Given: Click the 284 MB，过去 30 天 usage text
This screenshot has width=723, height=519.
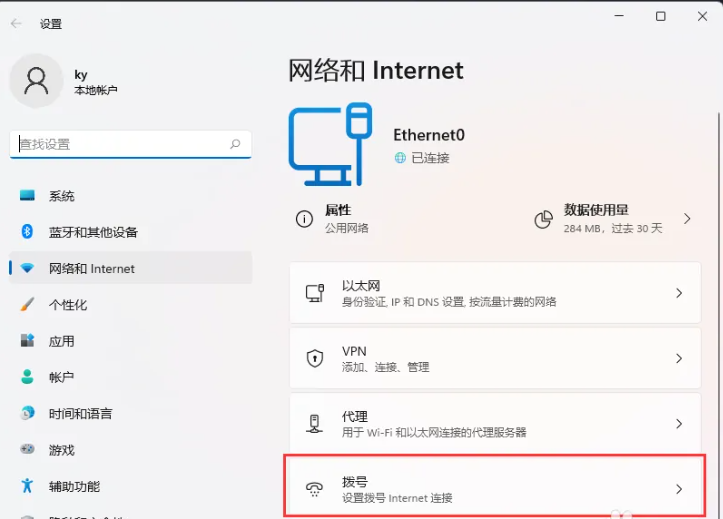Looking at the screenshot, I should [613, 228].
